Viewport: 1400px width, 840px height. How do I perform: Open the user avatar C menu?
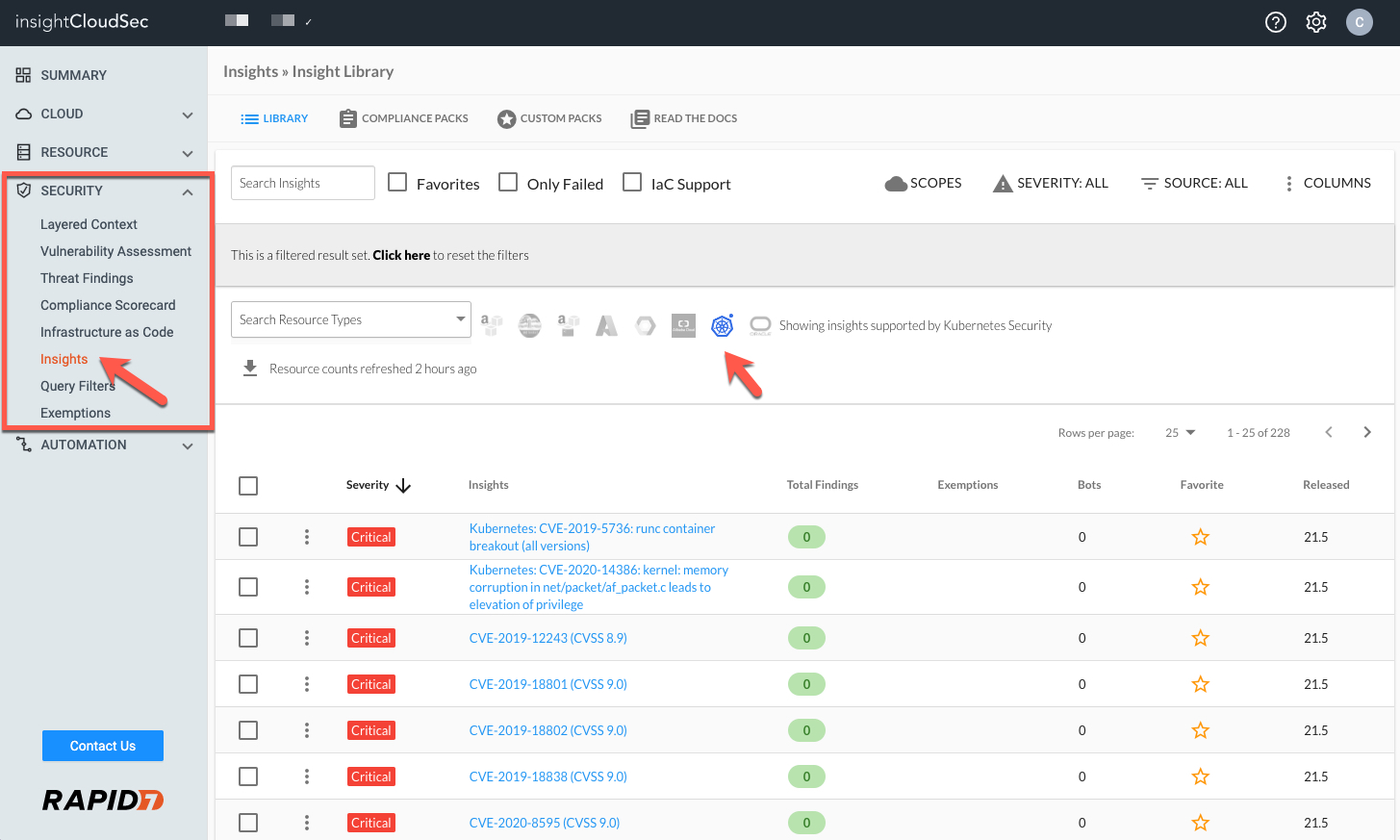click(x=1360, y=22)
